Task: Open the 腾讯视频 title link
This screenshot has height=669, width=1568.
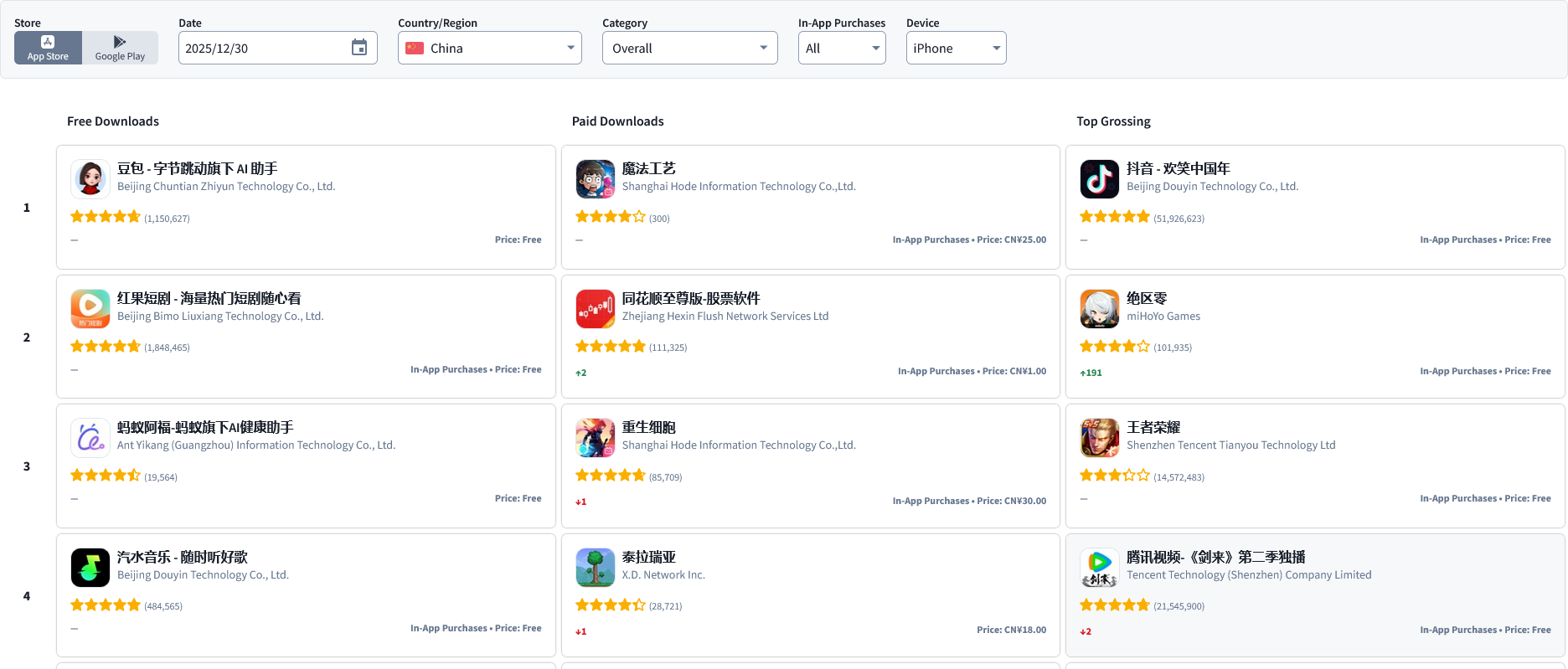Action: pos(1216,558)
